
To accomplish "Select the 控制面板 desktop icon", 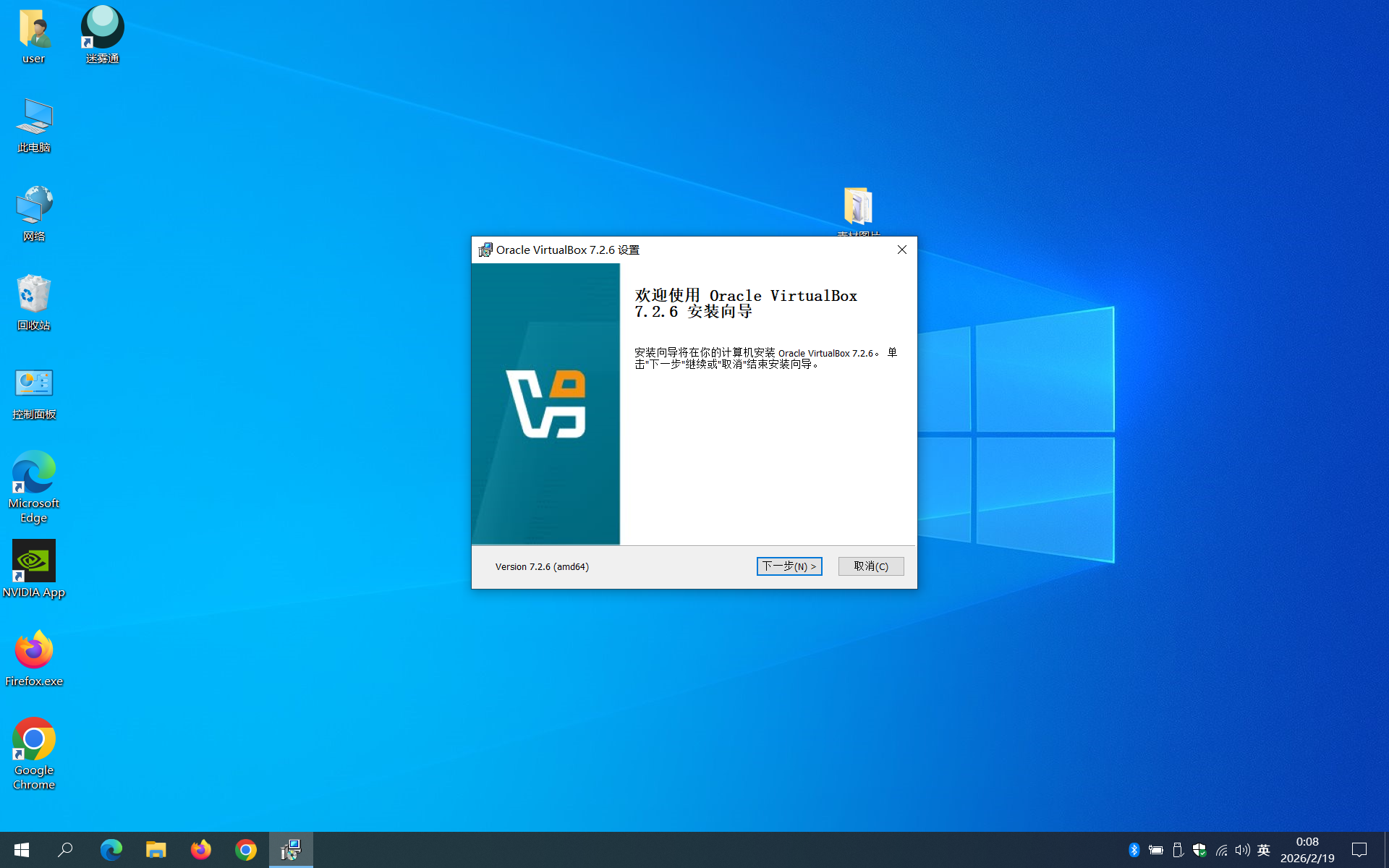I will tap(33, 391).
